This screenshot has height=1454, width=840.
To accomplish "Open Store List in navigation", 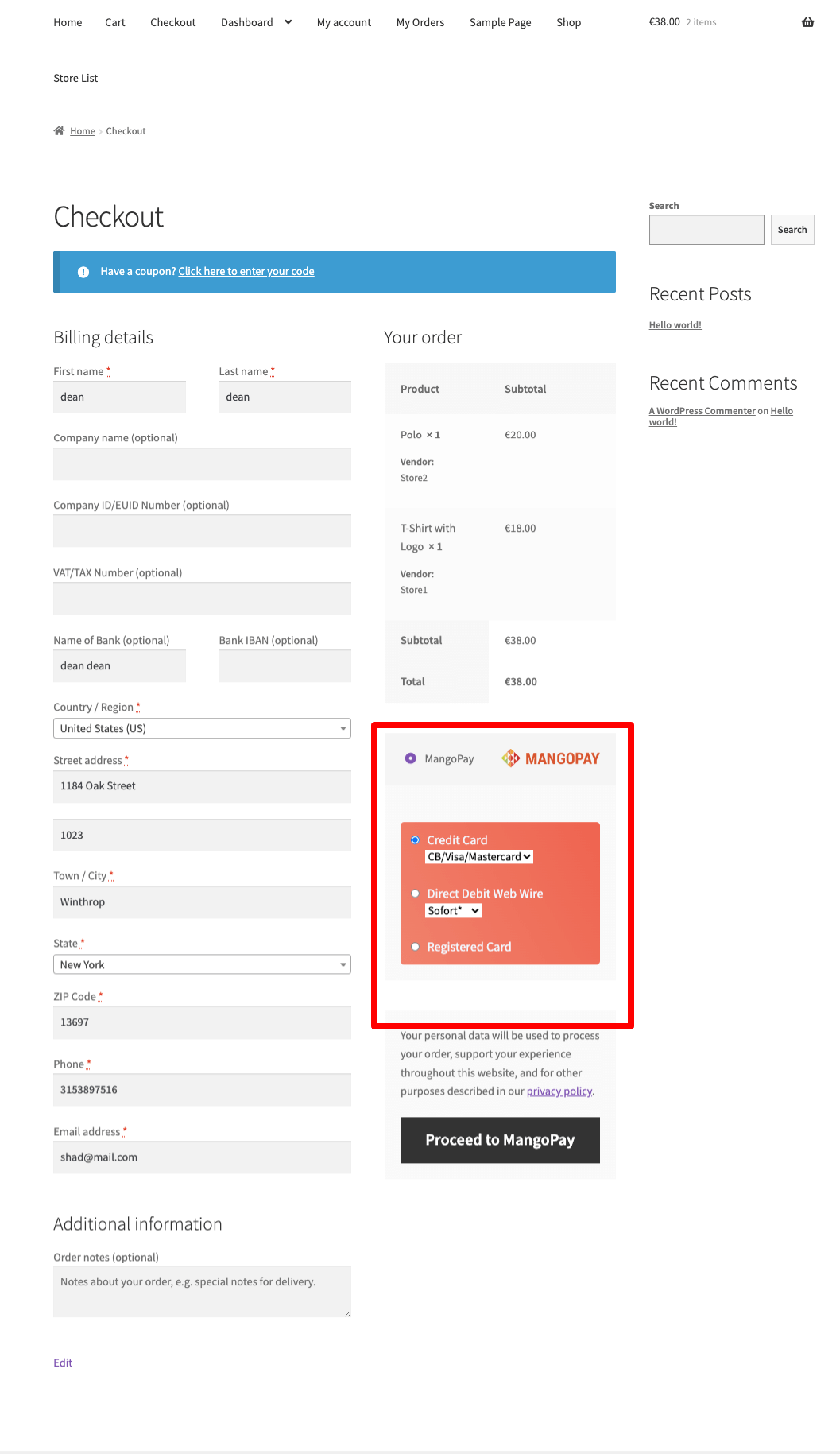I will pyautogui.click(x=75, y=78).
